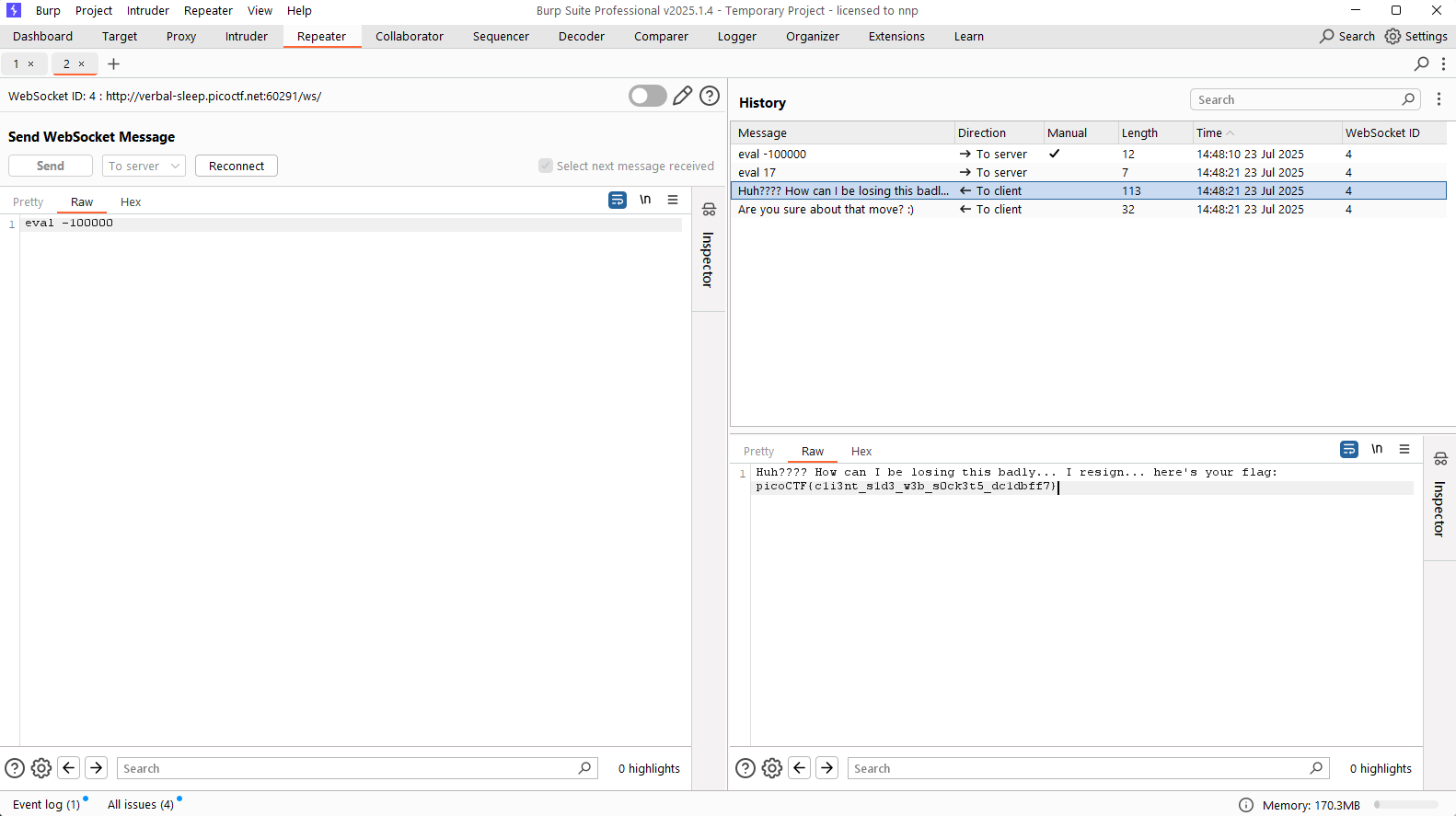Go to previous match in left editor

click(69, 768)
